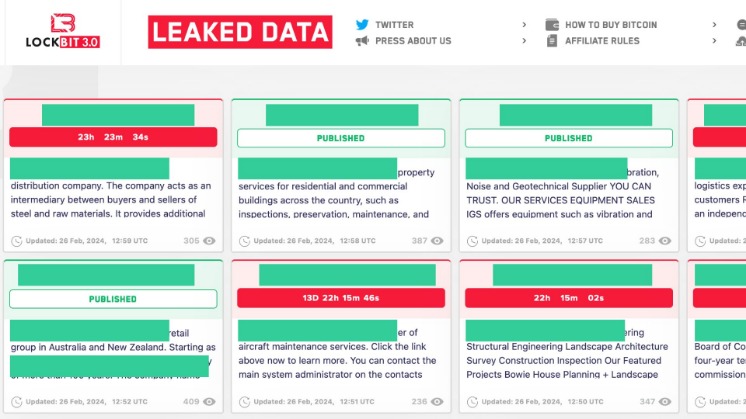Click the clock icon on the 12:52 UTC card
The image size is (746, 419).
click(17, 402)
